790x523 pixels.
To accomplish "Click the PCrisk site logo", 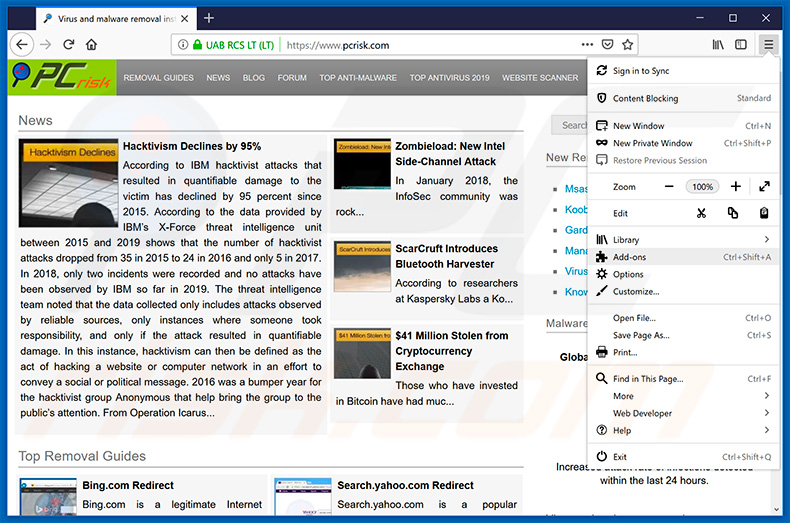I will (x=62, y=77).
